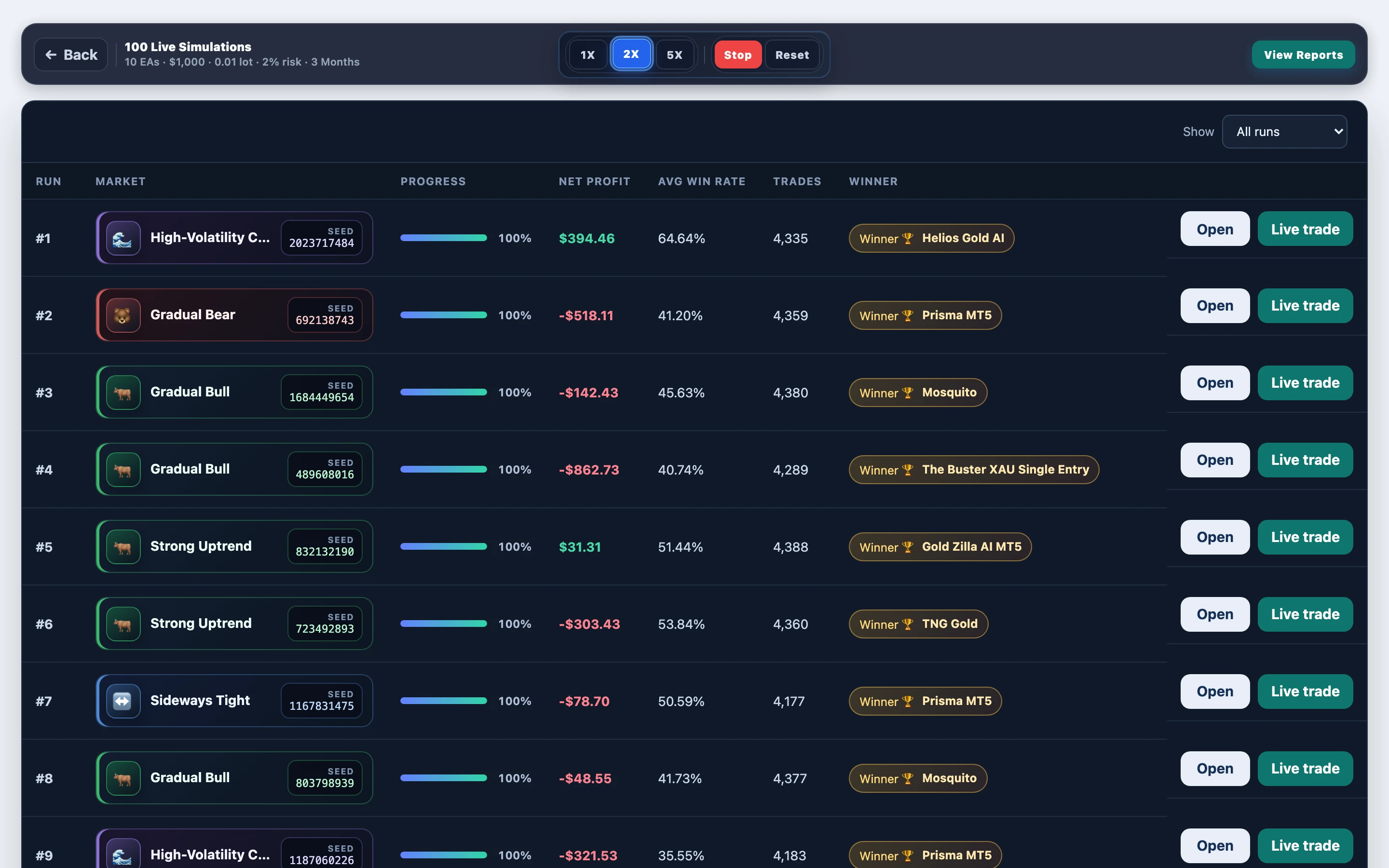The width and height of the screenshot is (1389, 868).
Task: Open run #9 details
Action: pyautogui.click(x=1214, y=846)
